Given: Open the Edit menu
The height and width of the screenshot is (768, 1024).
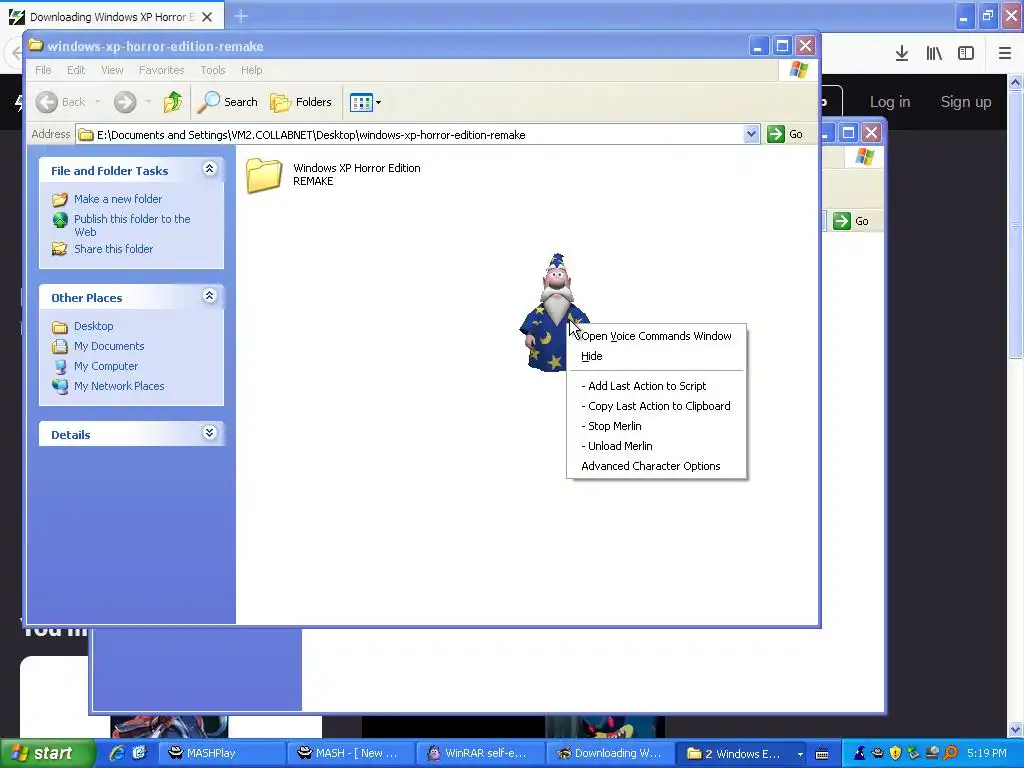Looking at the screenshot, I should (76, 70).
